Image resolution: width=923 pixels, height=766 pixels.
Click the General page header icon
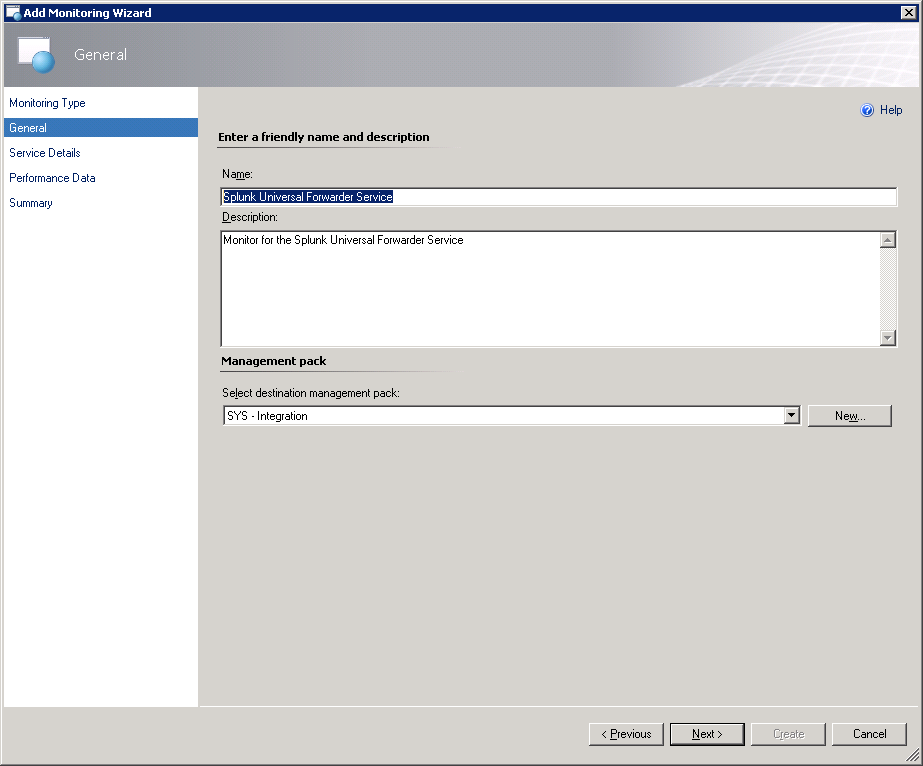point(36,55)
